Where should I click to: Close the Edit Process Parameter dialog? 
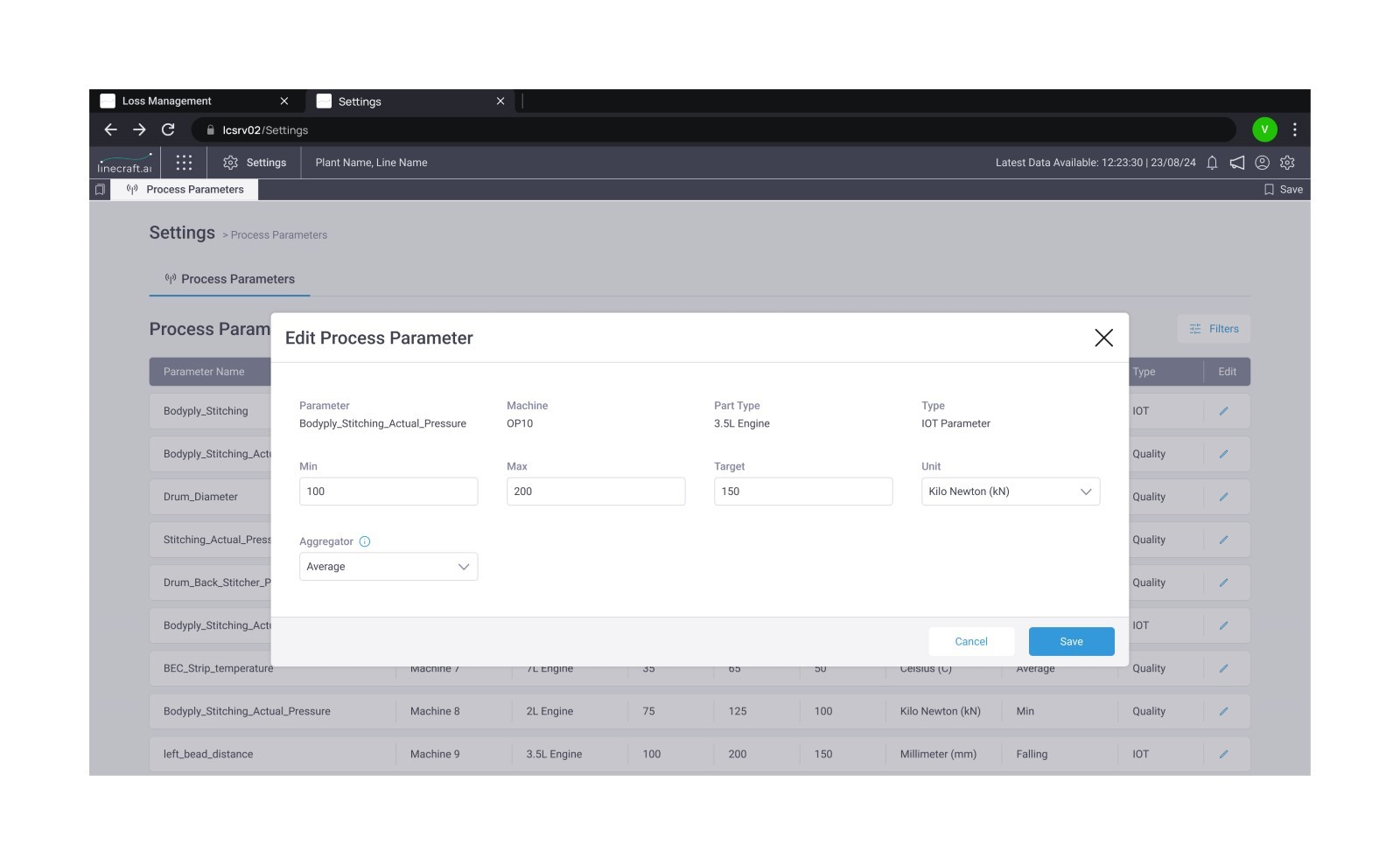coord(1103,338)
